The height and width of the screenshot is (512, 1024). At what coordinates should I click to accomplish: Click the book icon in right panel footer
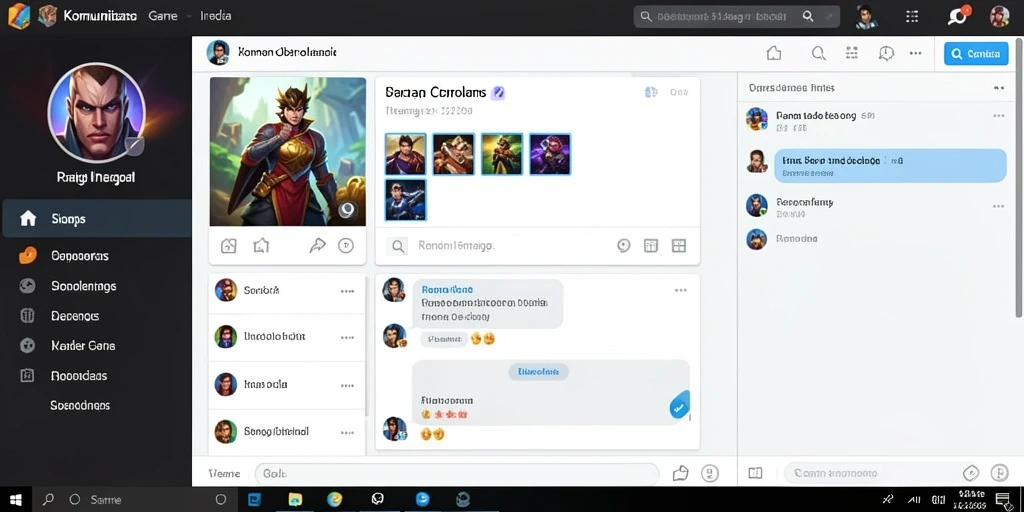(x=756, y=473)
